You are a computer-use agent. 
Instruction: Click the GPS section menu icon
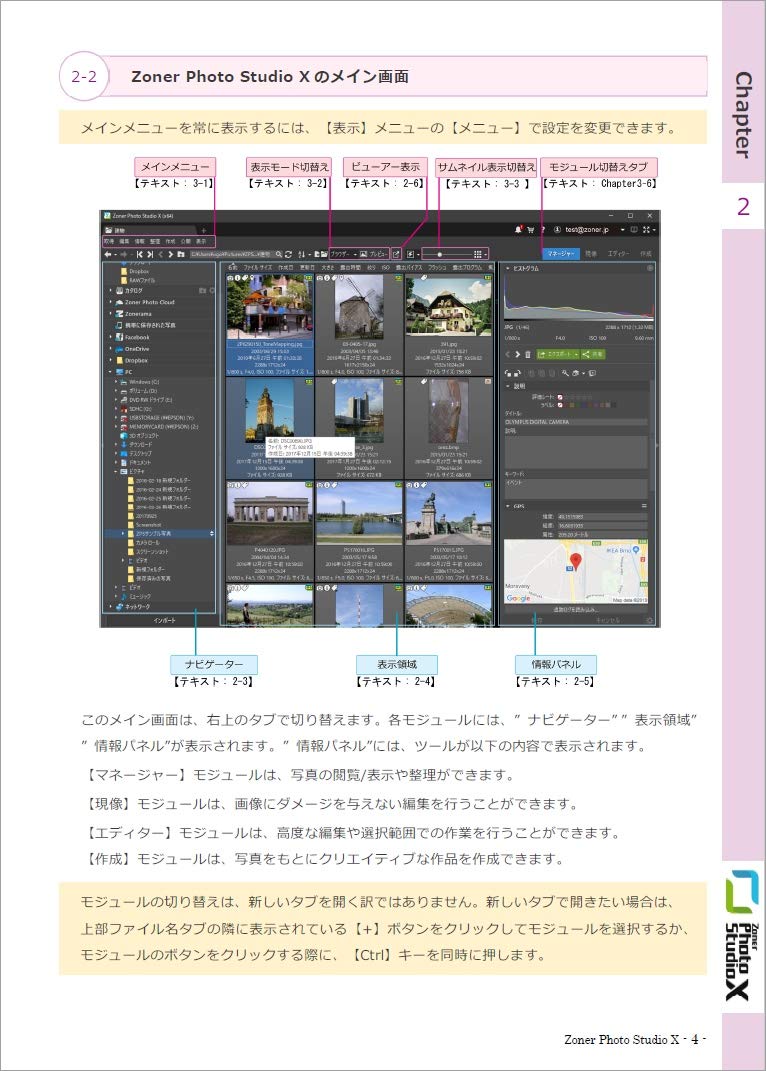(x=644, y=506)
